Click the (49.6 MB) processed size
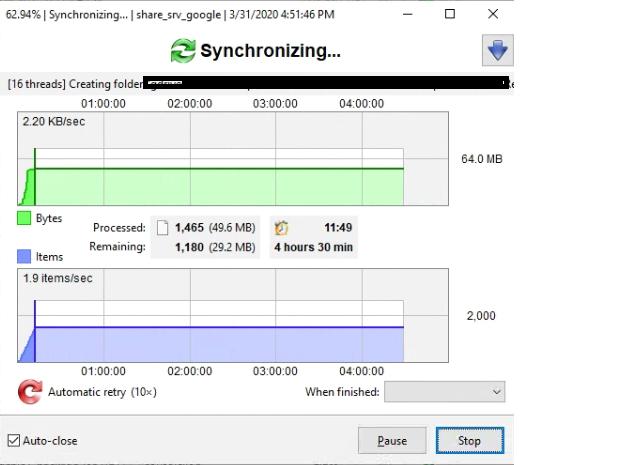The image size is (617, 465). (x=232, y=227)
